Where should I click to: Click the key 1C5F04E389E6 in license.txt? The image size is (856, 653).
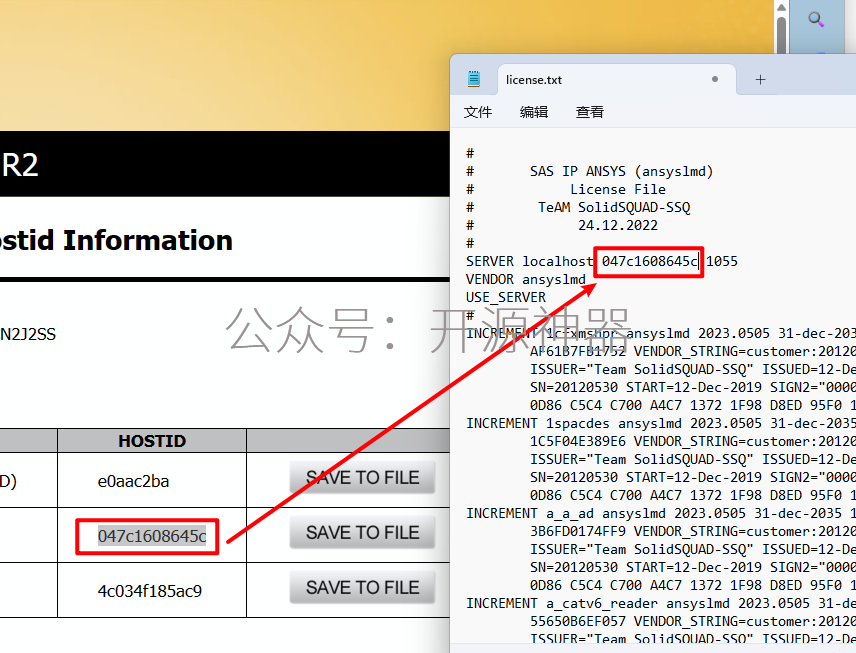coord(578,442)
